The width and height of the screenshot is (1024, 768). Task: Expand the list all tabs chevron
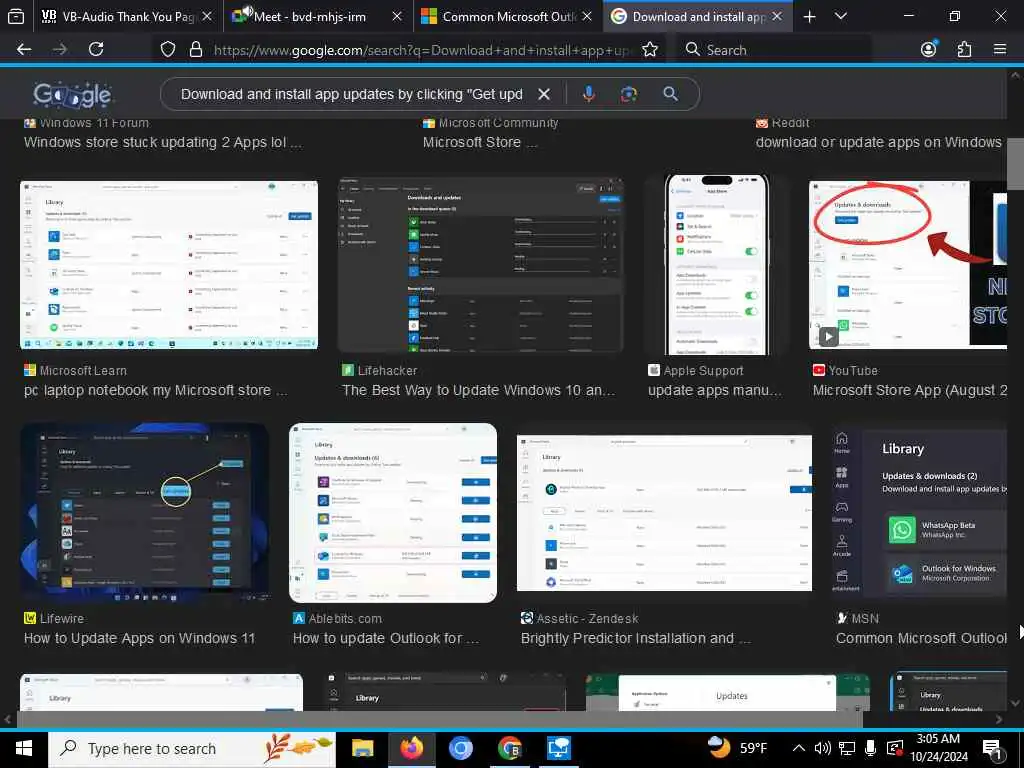click(x=841, y=16)
